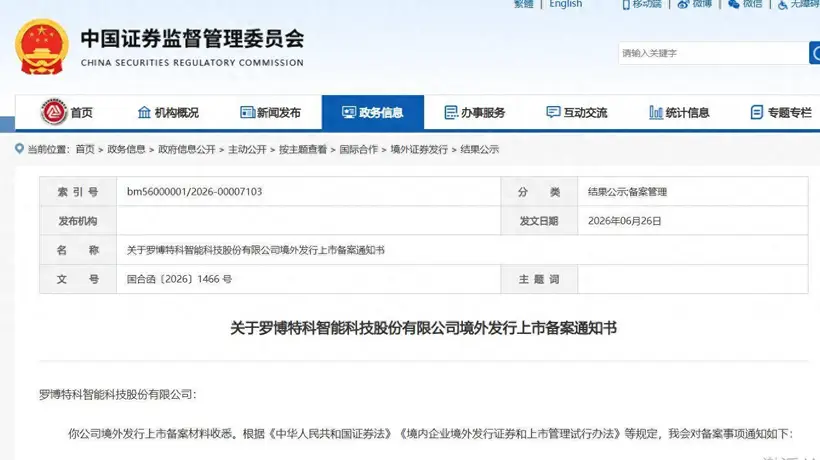Open the 办事服务 menu tab
Viewport: 820px width, 460px height.
click(x=475, y=112)
